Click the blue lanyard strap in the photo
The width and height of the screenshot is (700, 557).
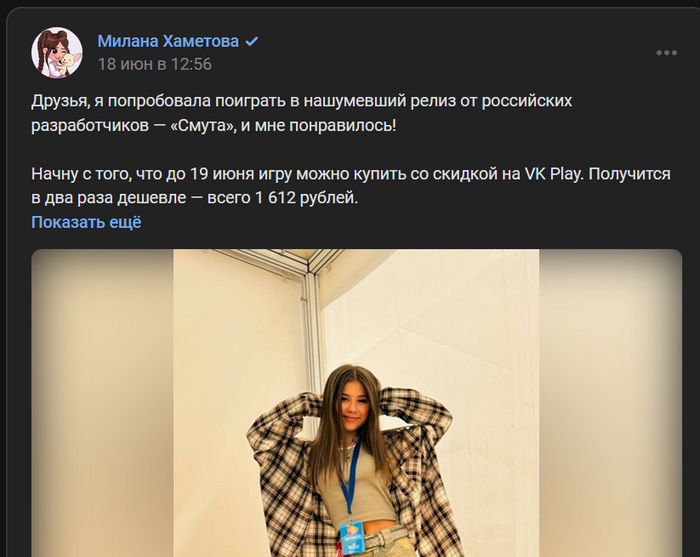click(350, 480)
